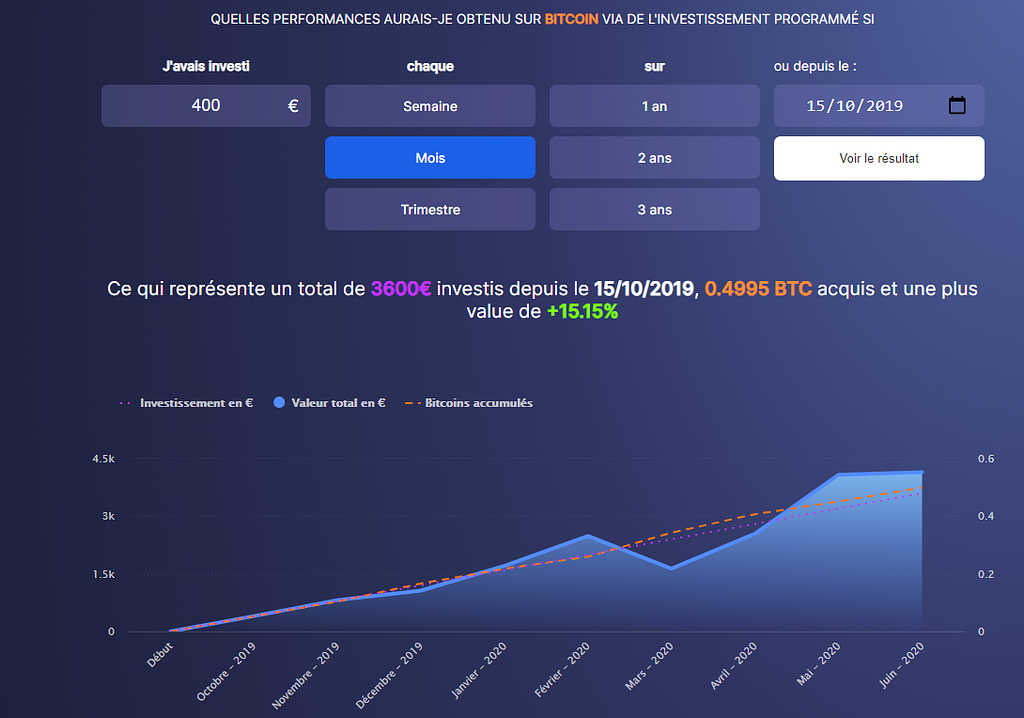Select Mois frequency option
Image resolution: width=1024 pixels, height=718 pixels.
click(x=430, y=157)
